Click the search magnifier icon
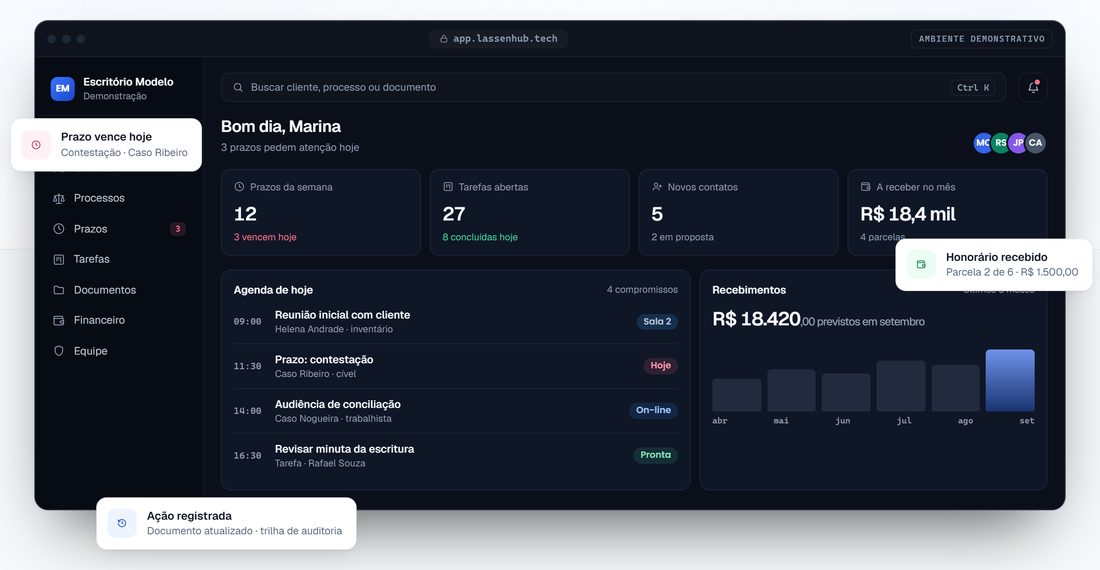The height and width of the screenshot is (570, 1100). (x=238, y=88)
